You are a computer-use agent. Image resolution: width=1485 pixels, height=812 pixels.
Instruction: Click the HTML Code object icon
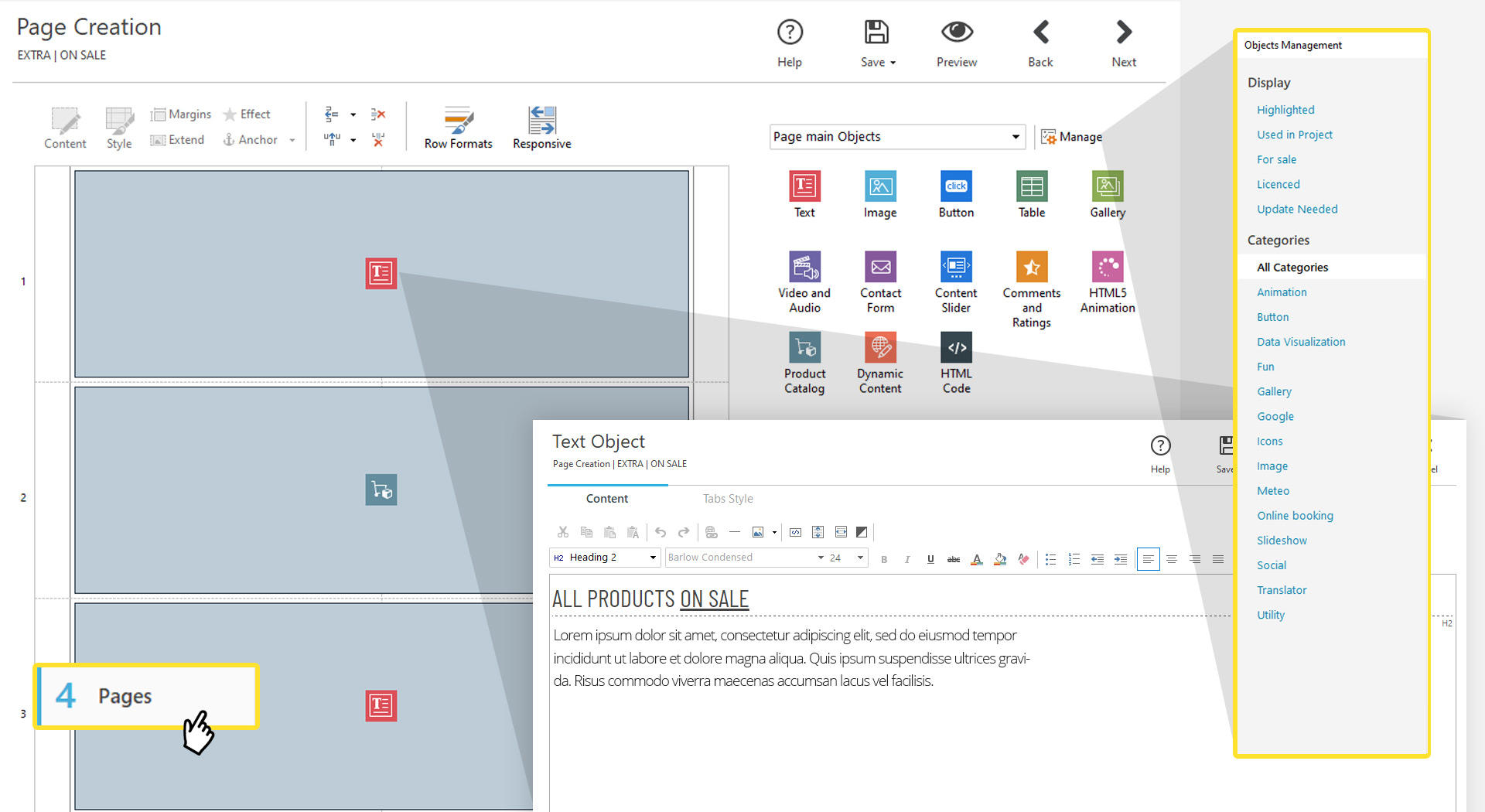pyautogui.click(x=956, y=348)
